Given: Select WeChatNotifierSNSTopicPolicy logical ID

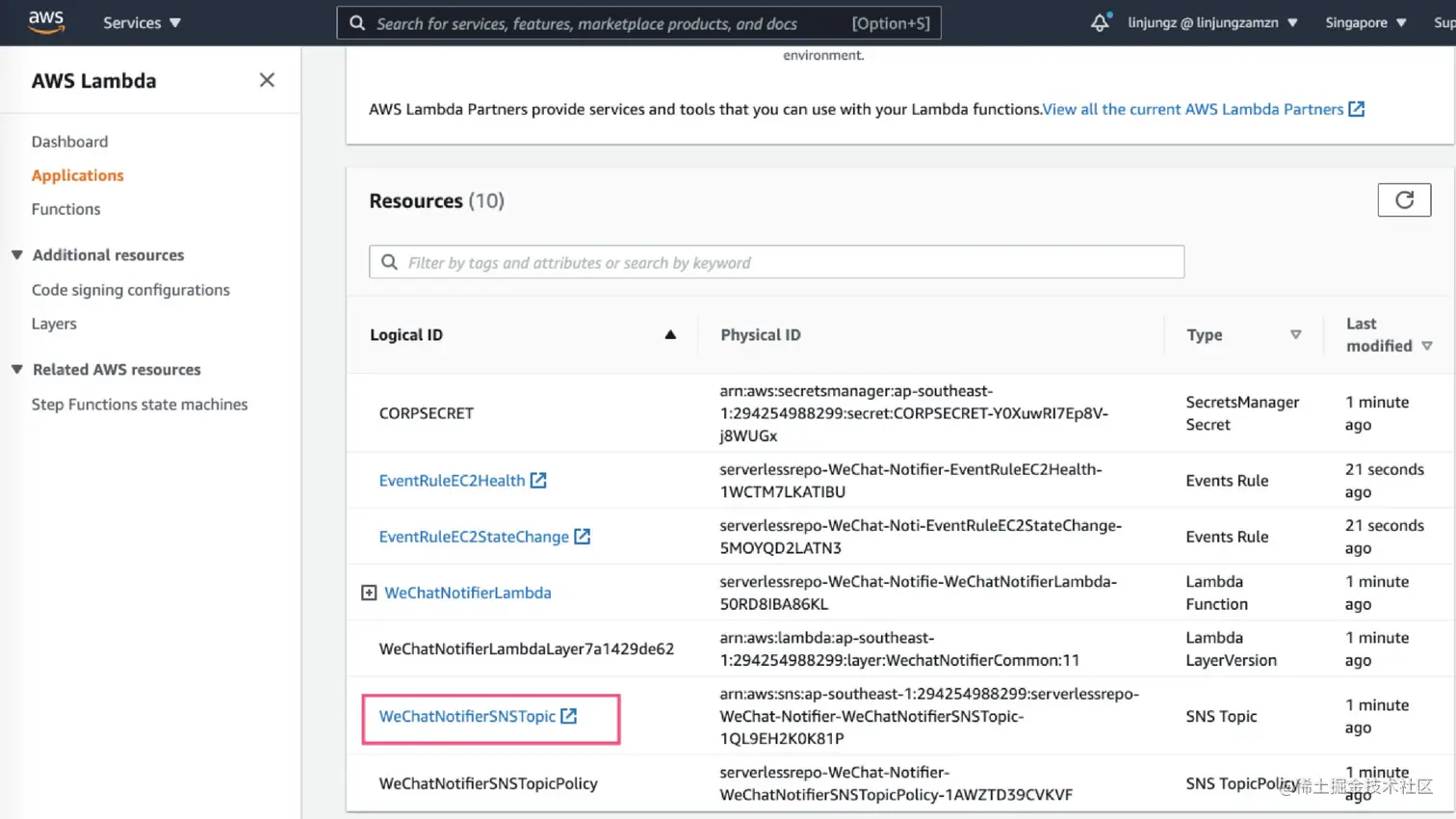Looking at the screenshot, I should coord(488,783).
